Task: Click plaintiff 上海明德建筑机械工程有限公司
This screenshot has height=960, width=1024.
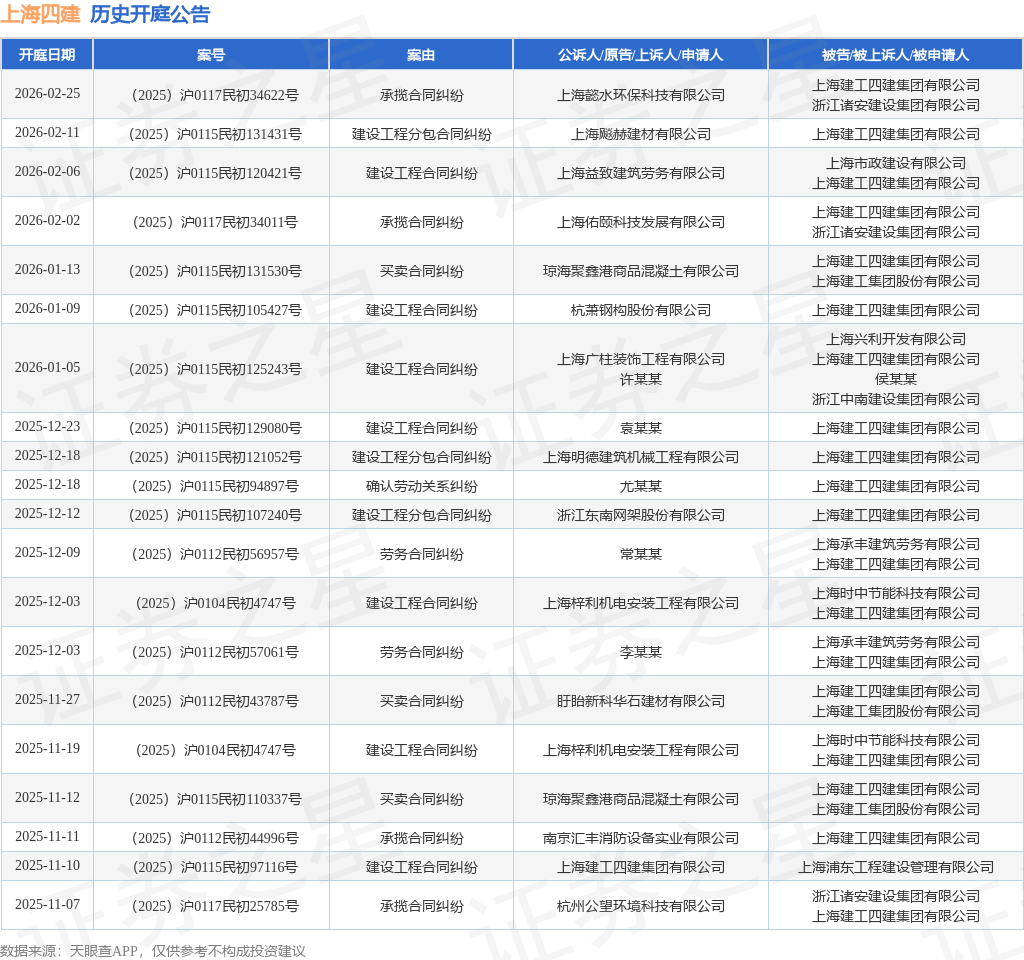Action: 641,457
